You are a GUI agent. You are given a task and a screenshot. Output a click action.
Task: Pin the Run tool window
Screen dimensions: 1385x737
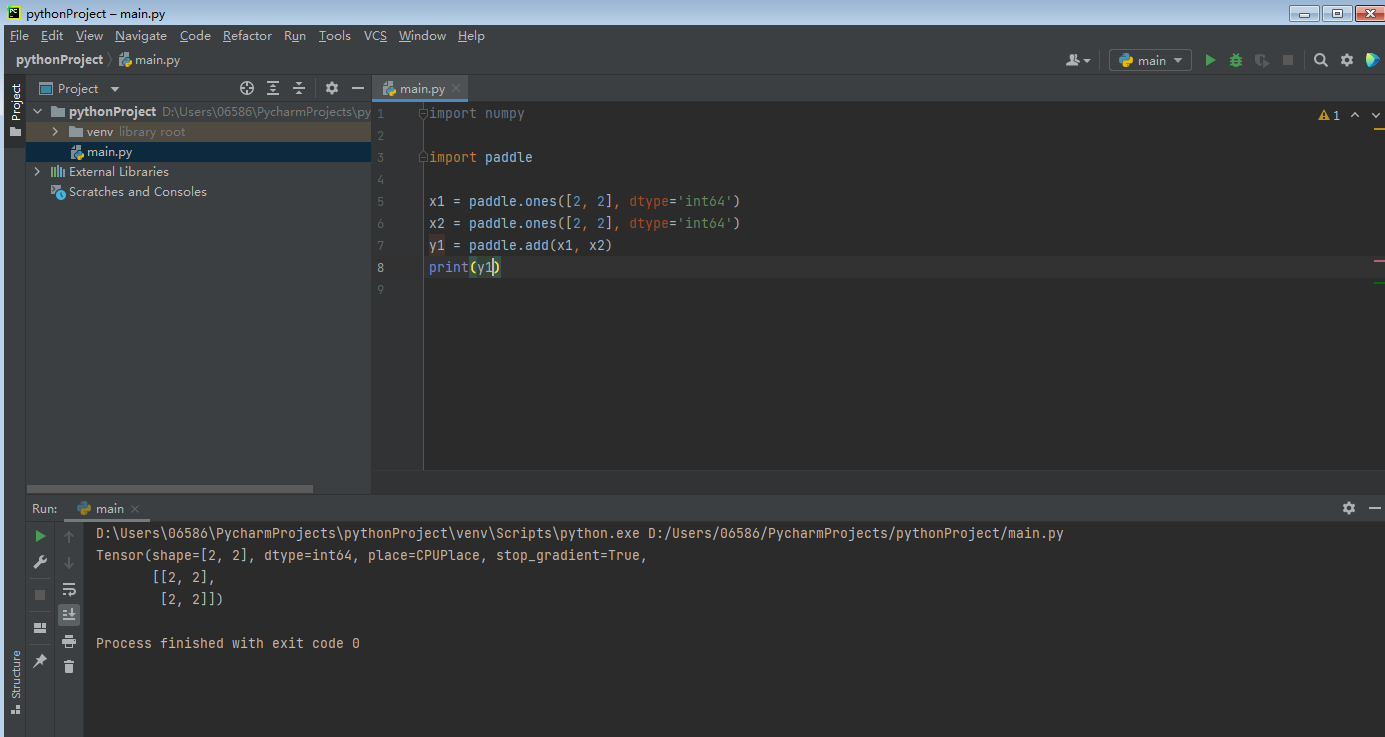(x=40, y=660)
